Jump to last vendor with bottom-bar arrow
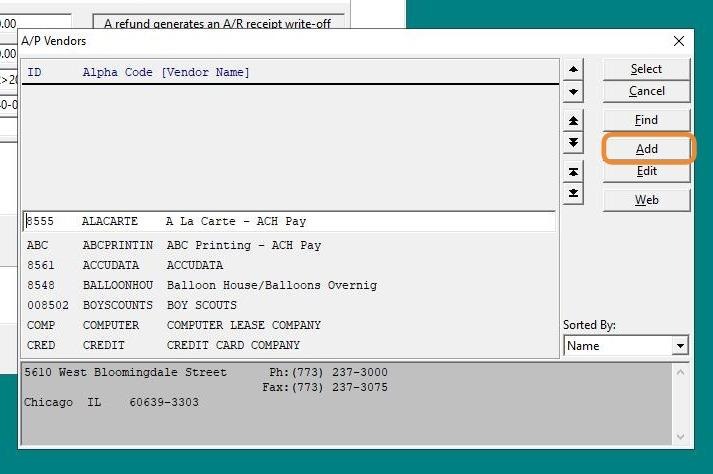 point(573,193)
